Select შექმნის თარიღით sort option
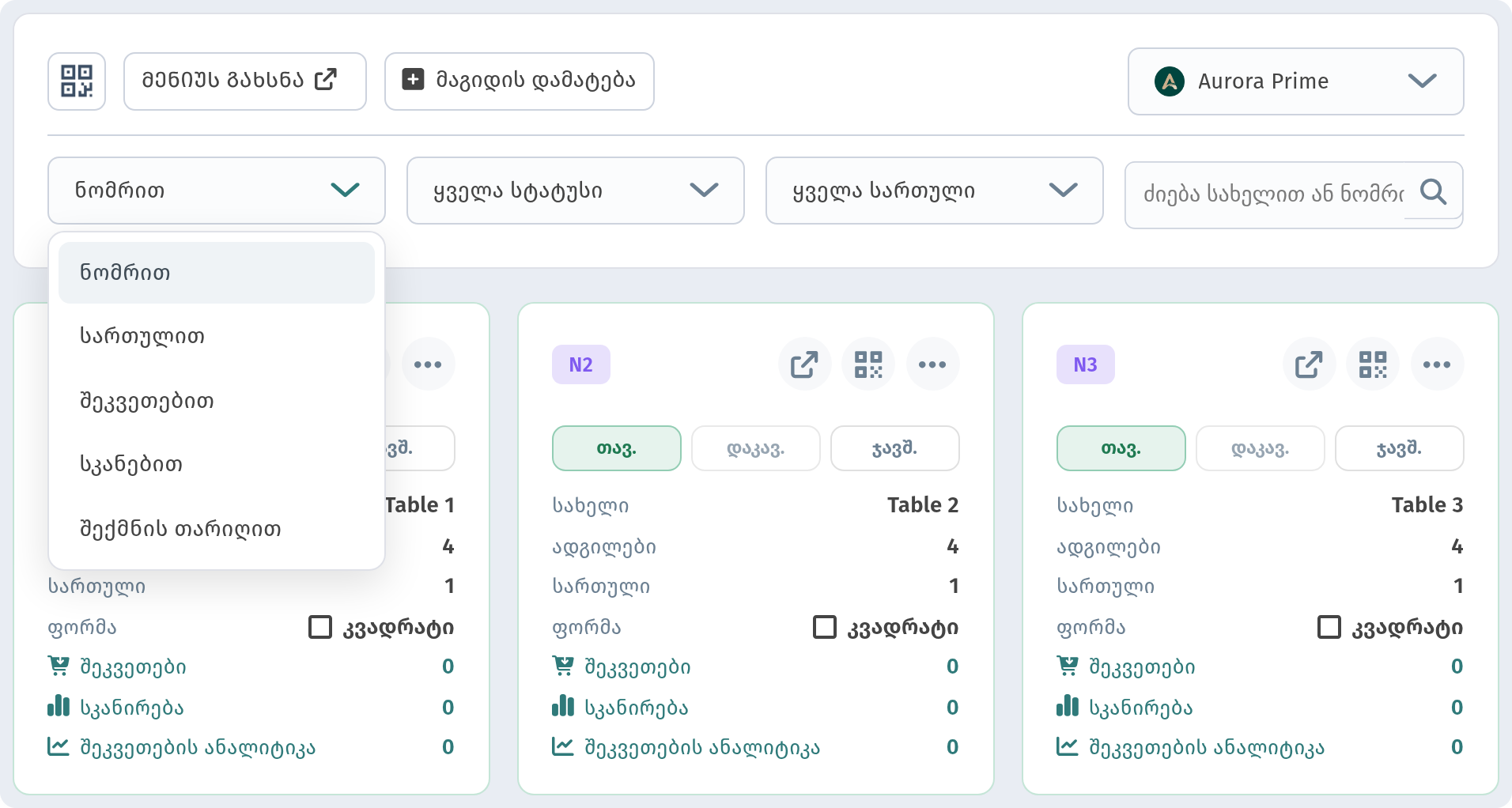 217,529
